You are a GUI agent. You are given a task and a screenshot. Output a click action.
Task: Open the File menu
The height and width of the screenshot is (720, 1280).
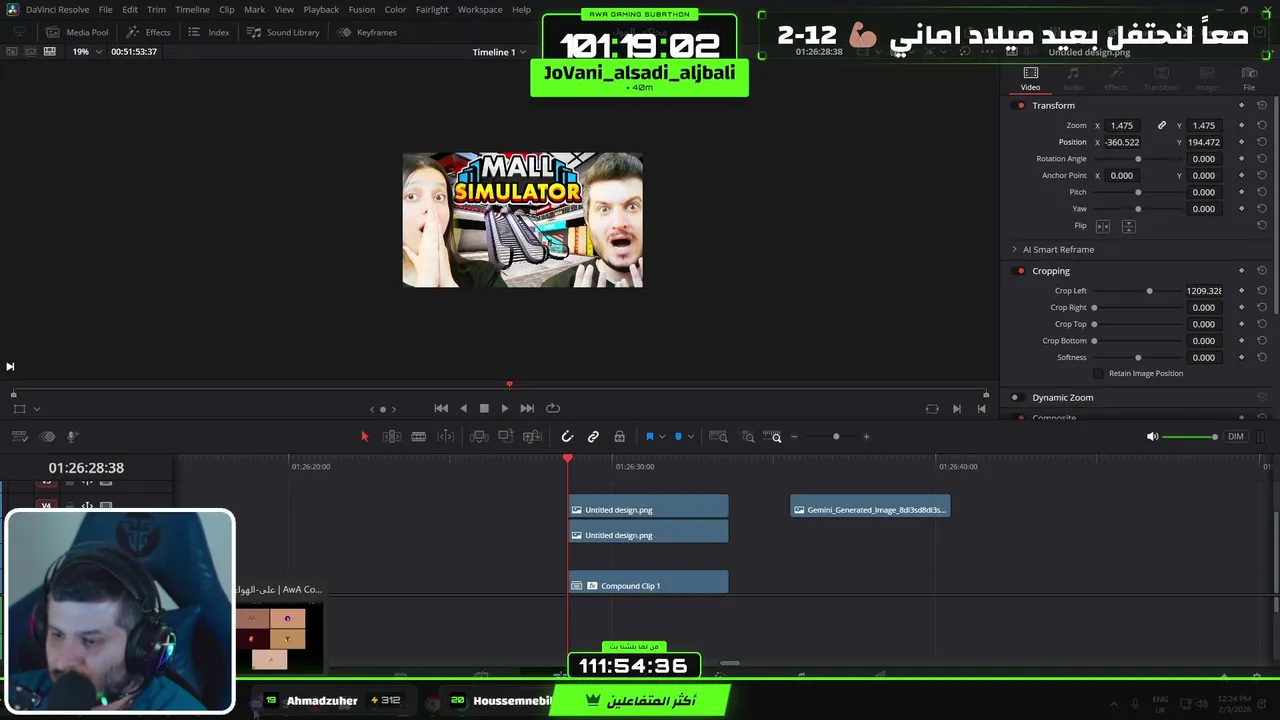[x=105, y=9]
